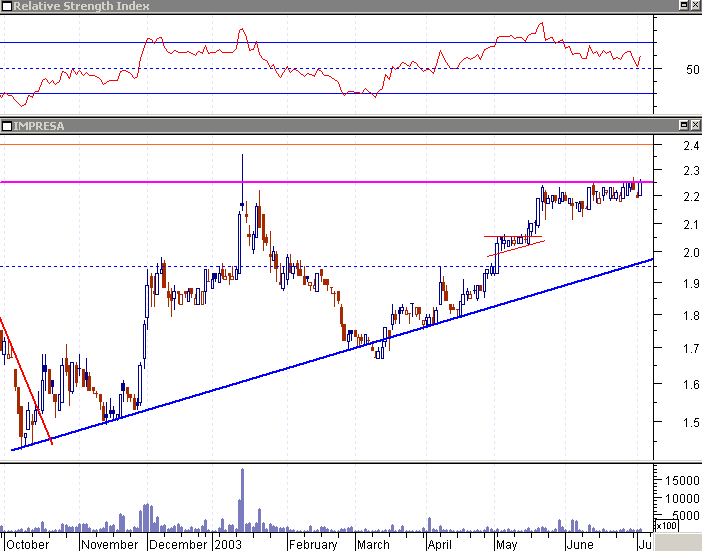Close the IMPRESA price panel
Screen dimensions: 702x551
pyautogui.click(x=695, y=125)
